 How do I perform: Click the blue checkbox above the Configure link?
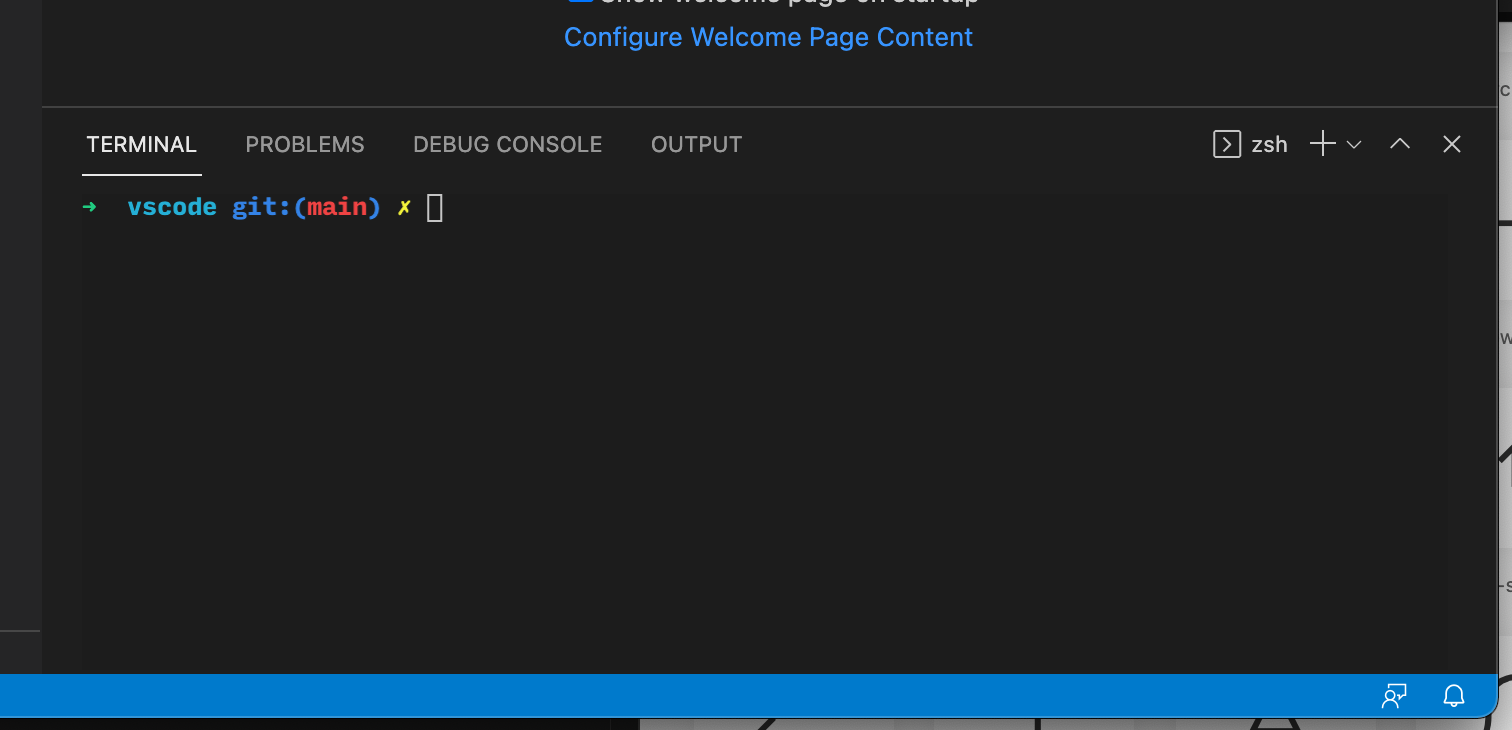(x=580, y=1)
